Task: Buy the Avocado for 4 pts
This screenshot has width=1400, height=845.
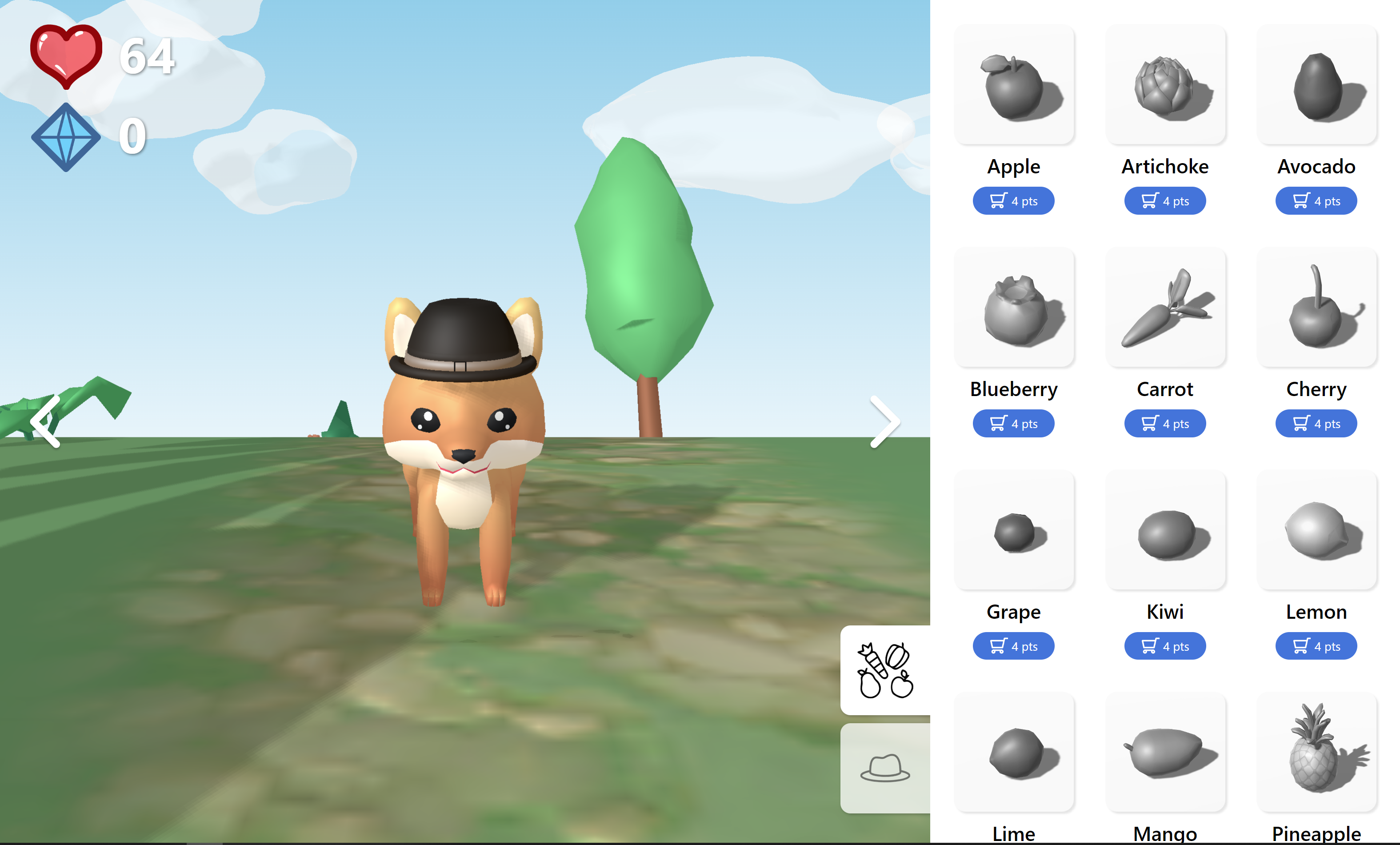Action: click(1316, 200)
